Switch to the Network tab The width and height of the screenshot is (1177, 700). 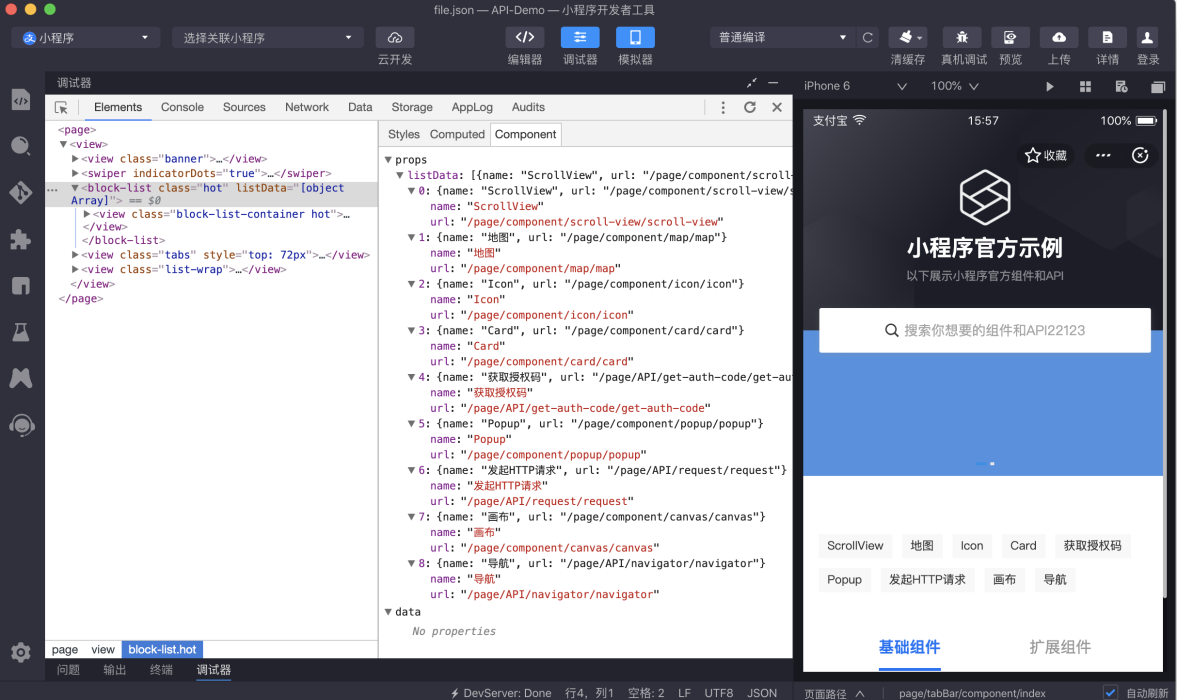[307, 107]
